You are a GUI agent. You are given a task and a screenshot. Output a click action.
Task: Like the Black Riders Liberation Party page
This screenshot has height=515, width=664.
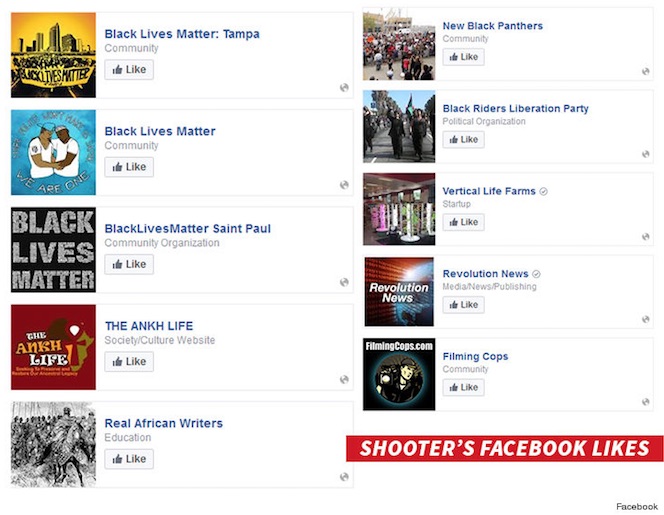[464, 139]
